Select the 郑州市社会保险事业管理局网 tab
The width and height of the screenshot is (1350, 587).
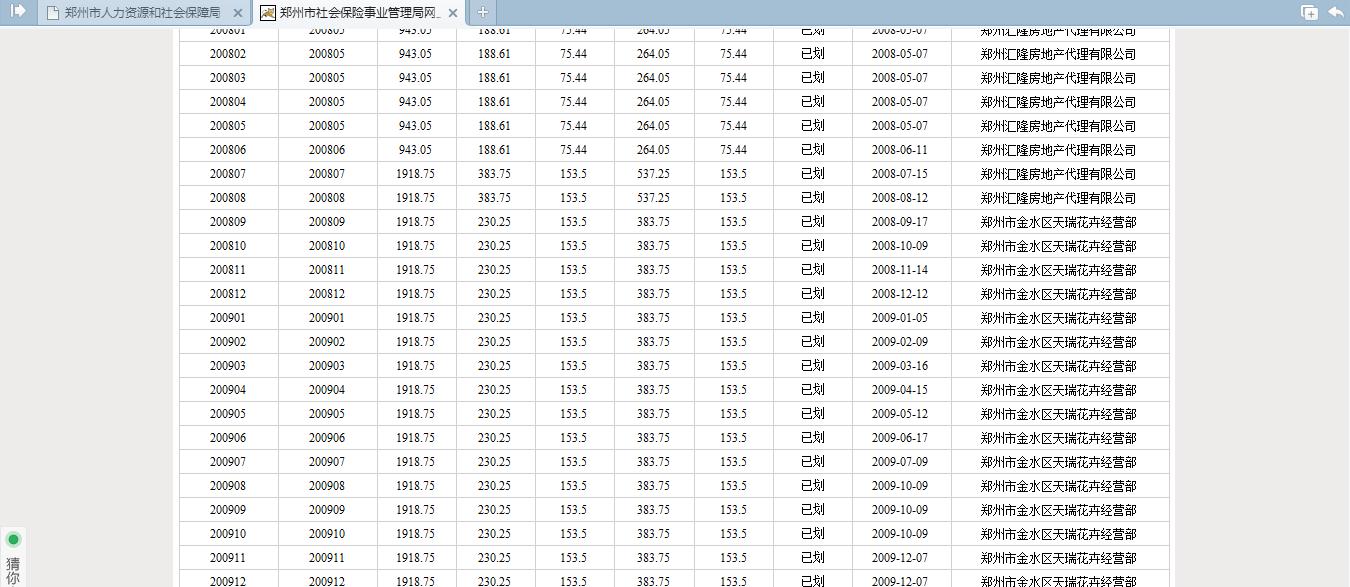point(359,13)
